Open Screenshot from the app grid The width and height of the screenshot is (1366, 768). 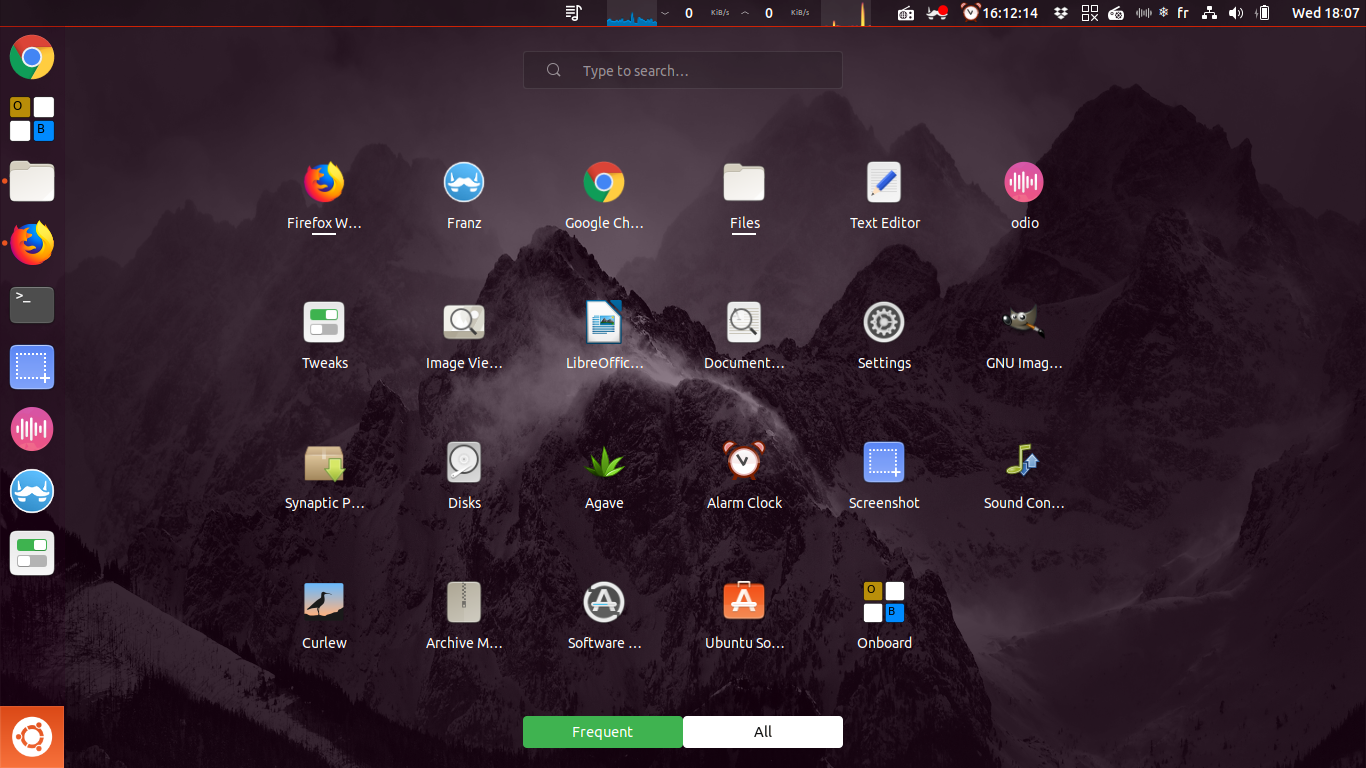(884, 476)
